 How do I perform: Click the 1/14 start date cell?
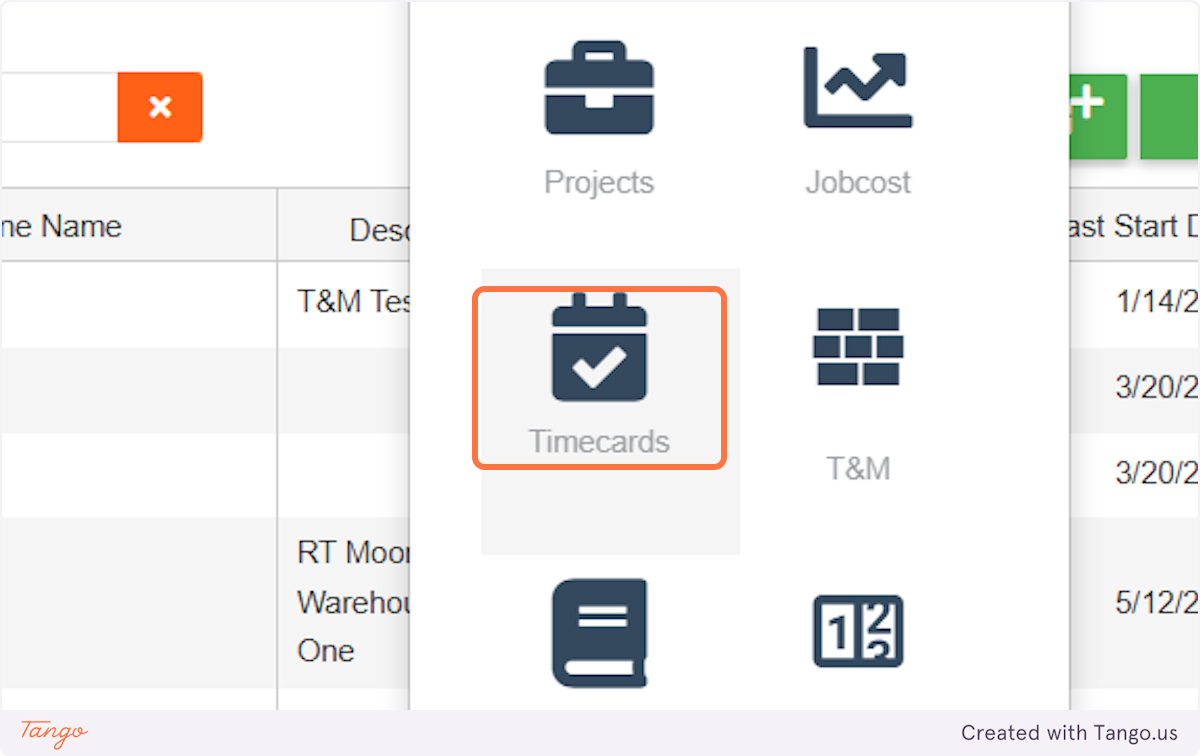pos(1157,301)
